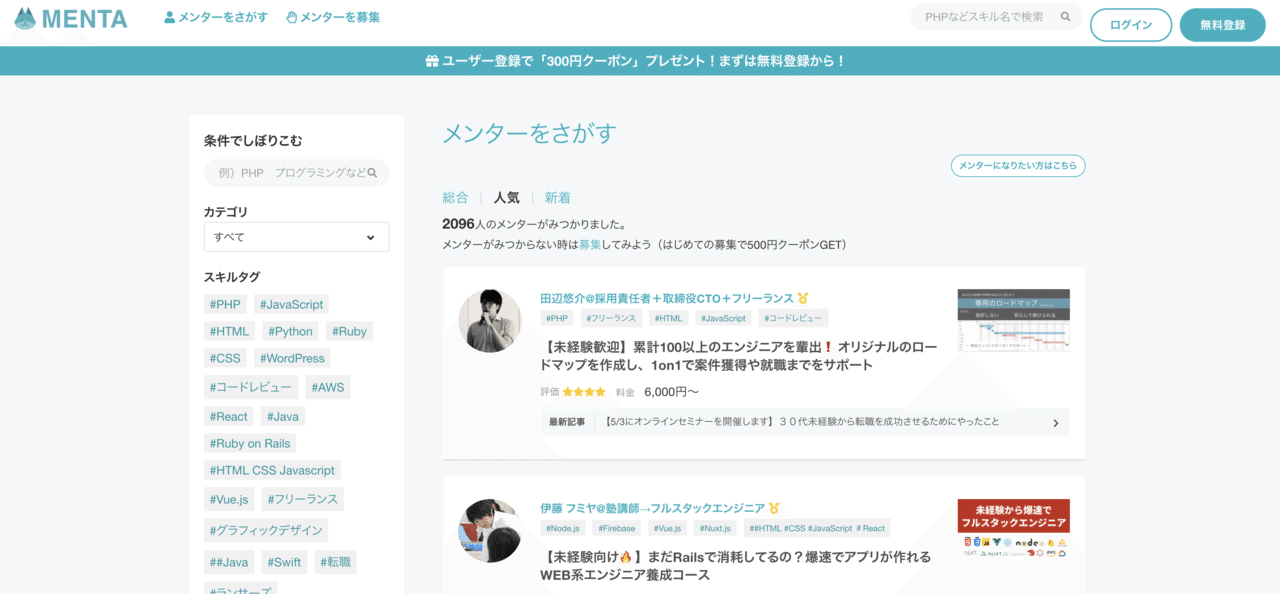Select the #Python skill tag
Image resolution: width=1280 pixels, height=594 pixels.
[290, 331]
